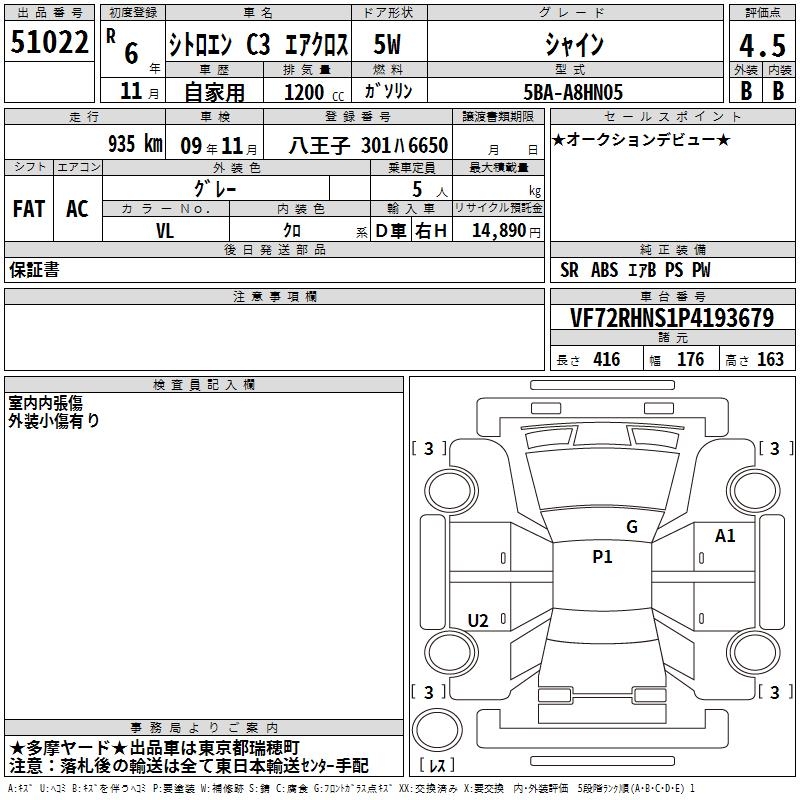
Task: Click the grade name シャイン
Action: tap(574, 44)
